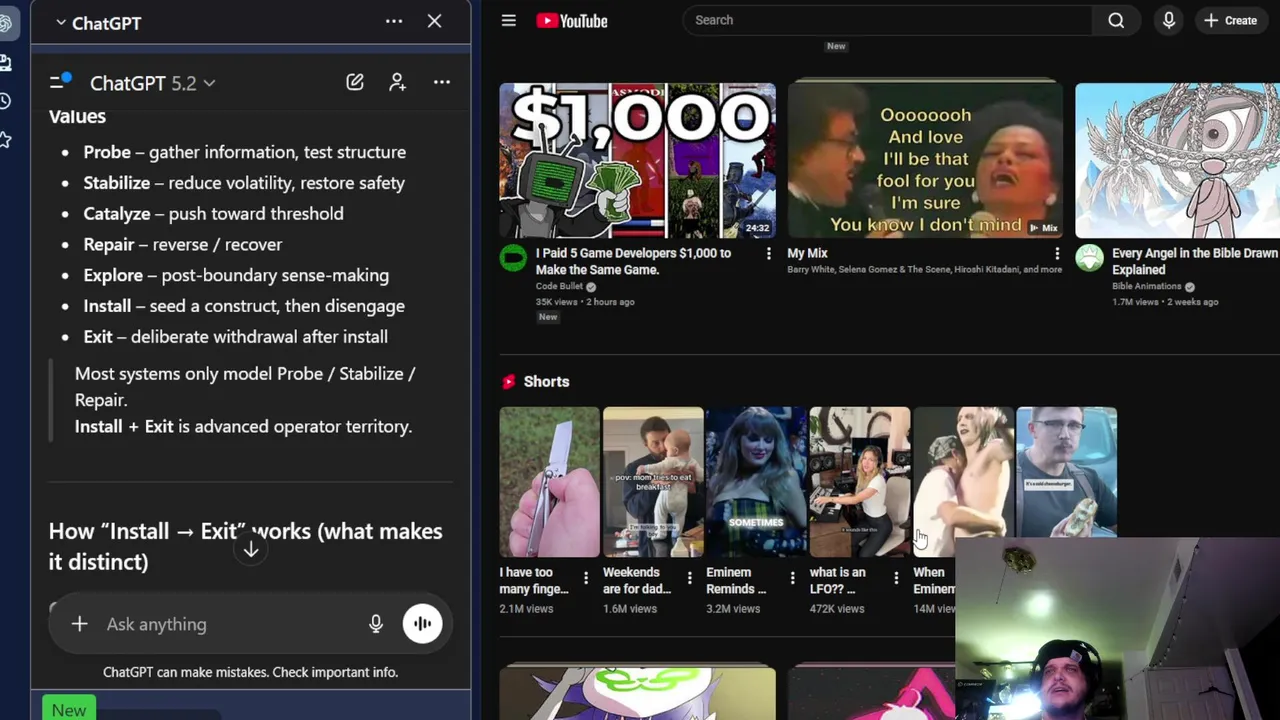Open the cheeseburger short thumbnail
Screen dimensions: 1280x720
tap(1066, 472)
